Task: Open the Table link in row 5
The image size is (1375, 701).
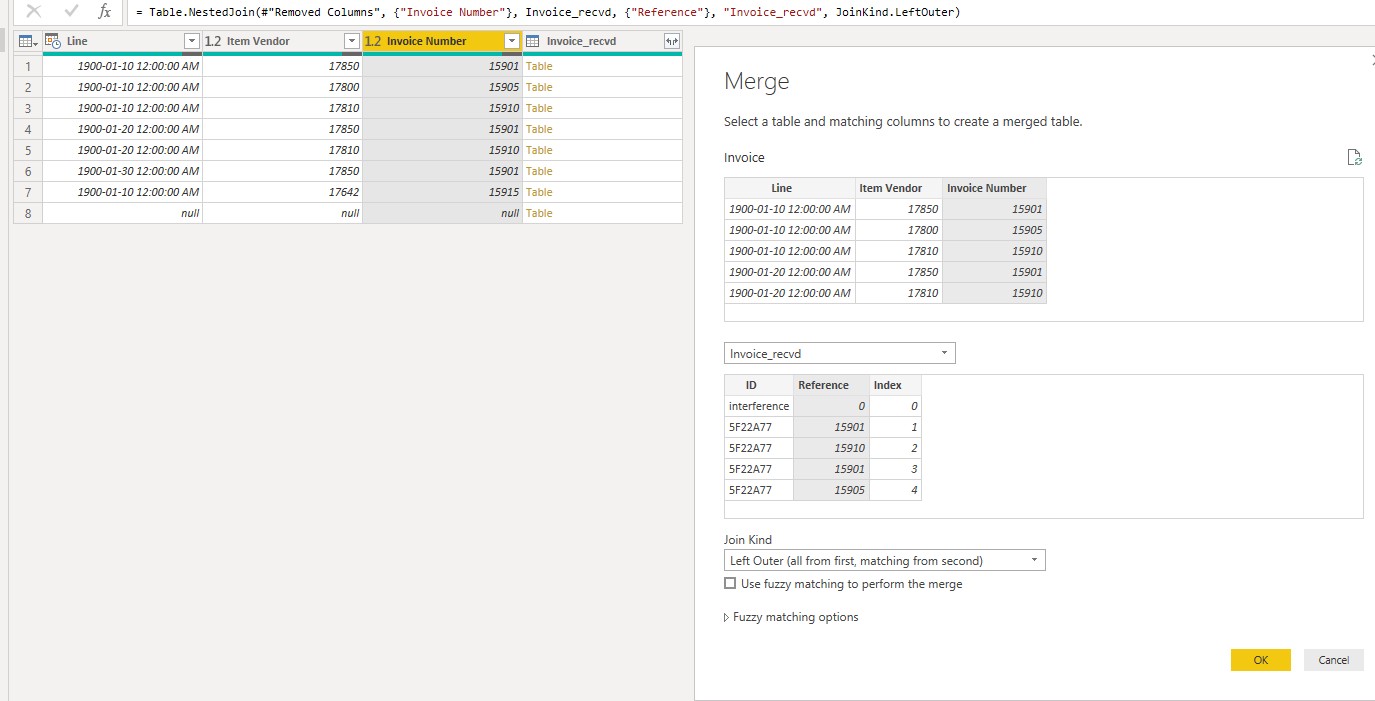Action: 539,150
